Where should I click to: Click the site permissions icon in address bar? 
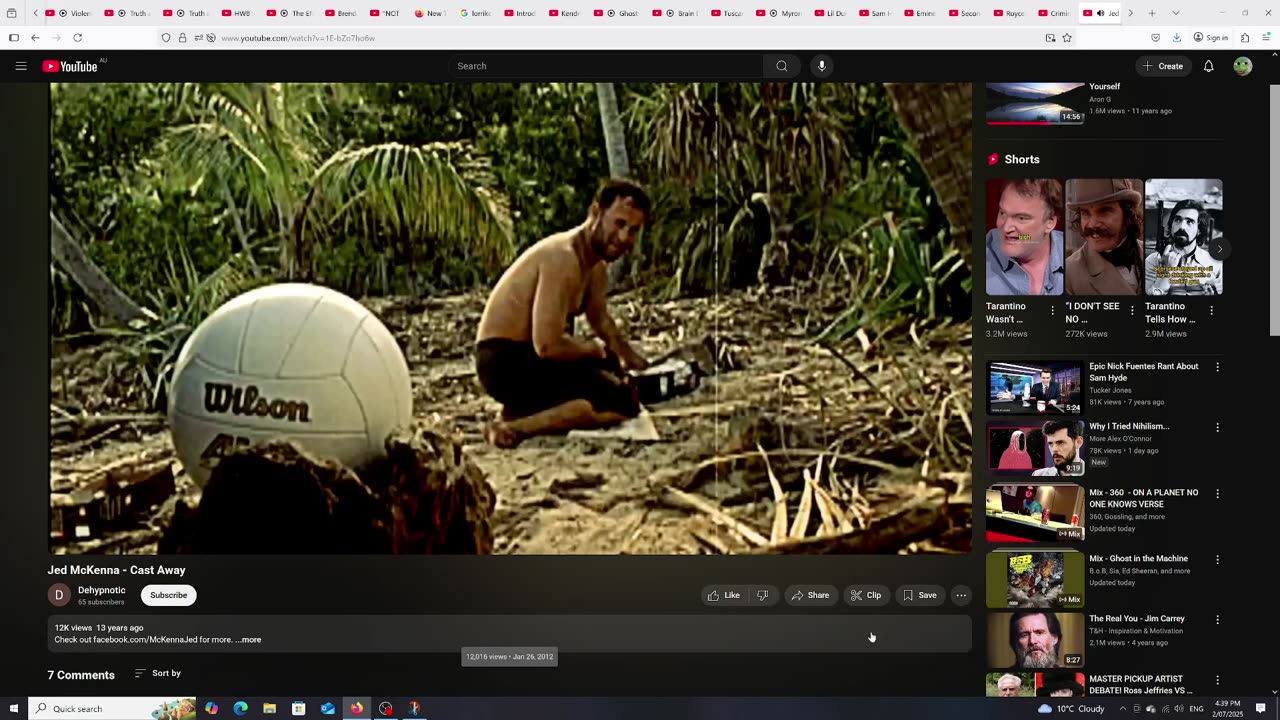198,38
